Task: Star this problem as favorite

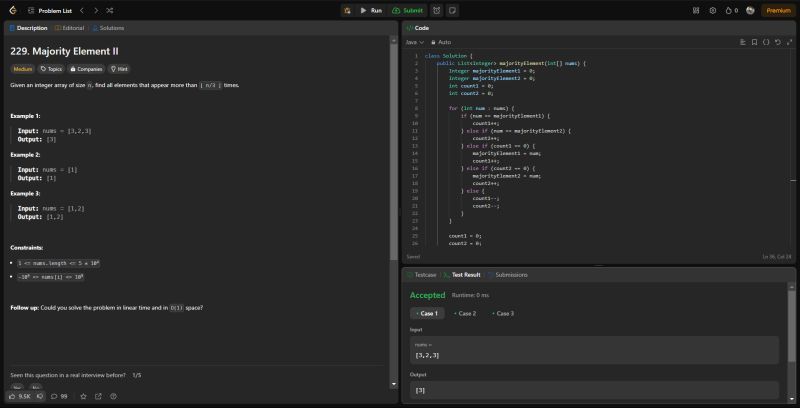Action: coord(83,396)
